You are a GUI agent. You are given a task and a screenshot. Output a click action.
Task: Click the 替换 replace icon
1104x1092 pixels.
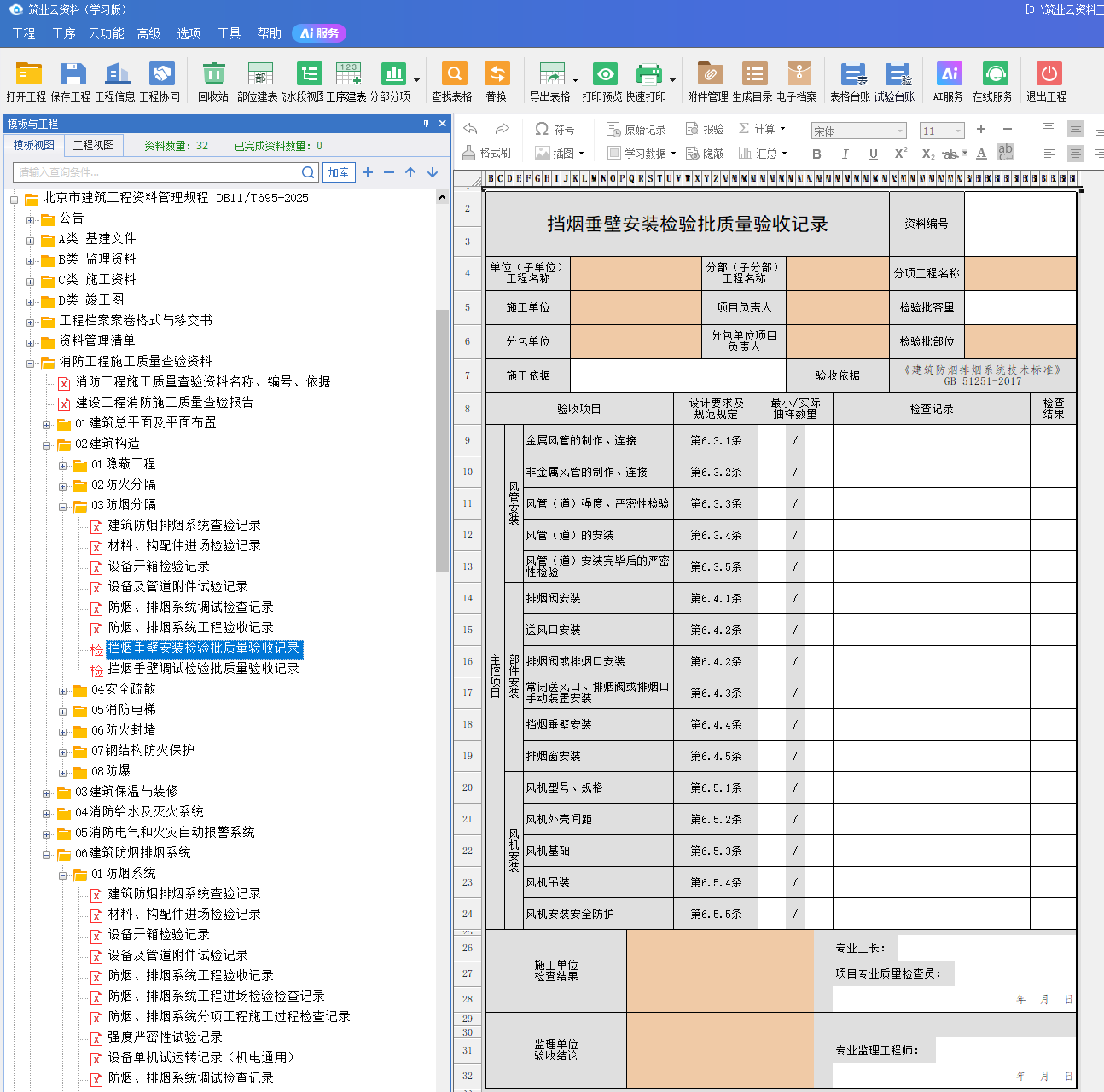[497, 81]
